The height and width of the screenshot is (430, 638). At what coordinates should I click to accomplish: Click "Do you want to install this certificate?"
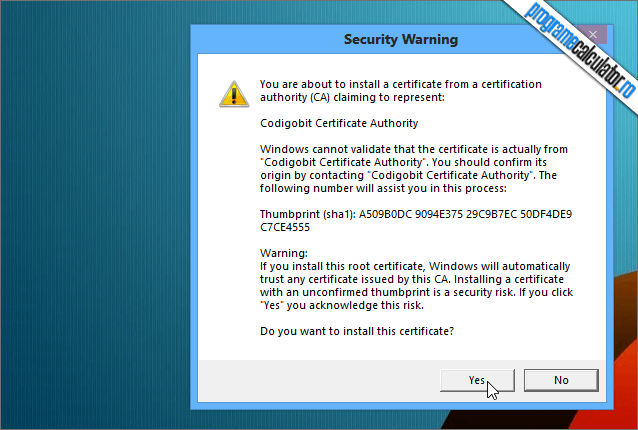[357, 331]
